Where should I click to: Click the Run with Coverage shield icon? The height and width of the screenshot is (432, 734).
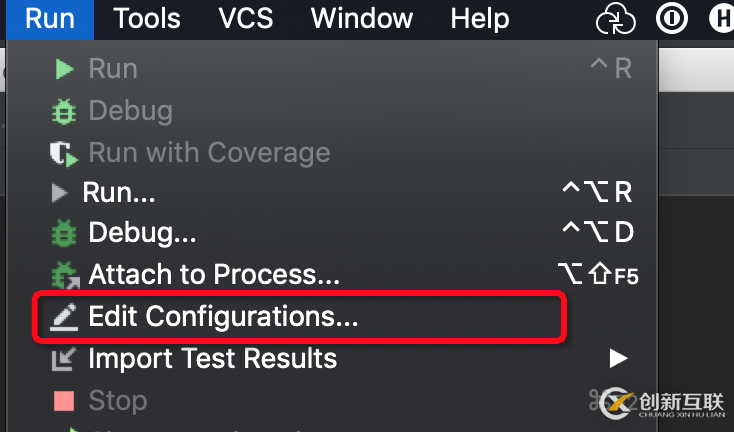(x=64, y=153)
